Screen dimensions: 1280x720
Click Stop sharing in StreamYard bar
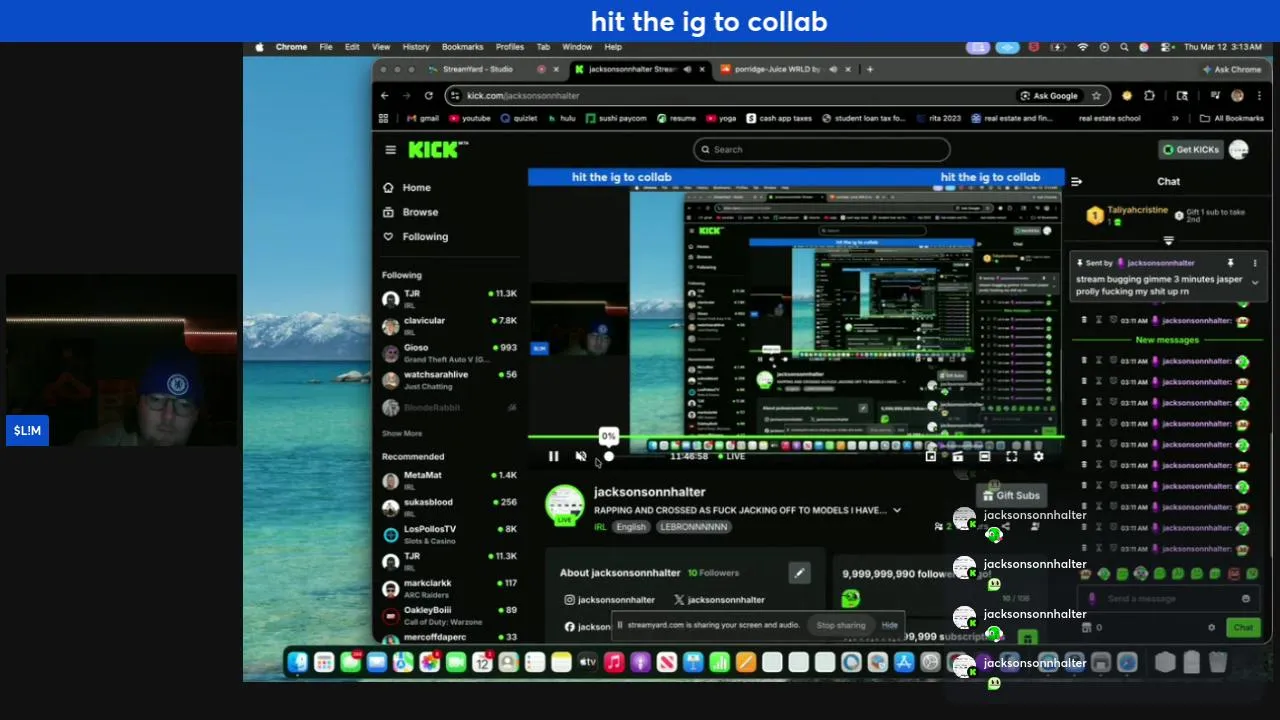841,626
